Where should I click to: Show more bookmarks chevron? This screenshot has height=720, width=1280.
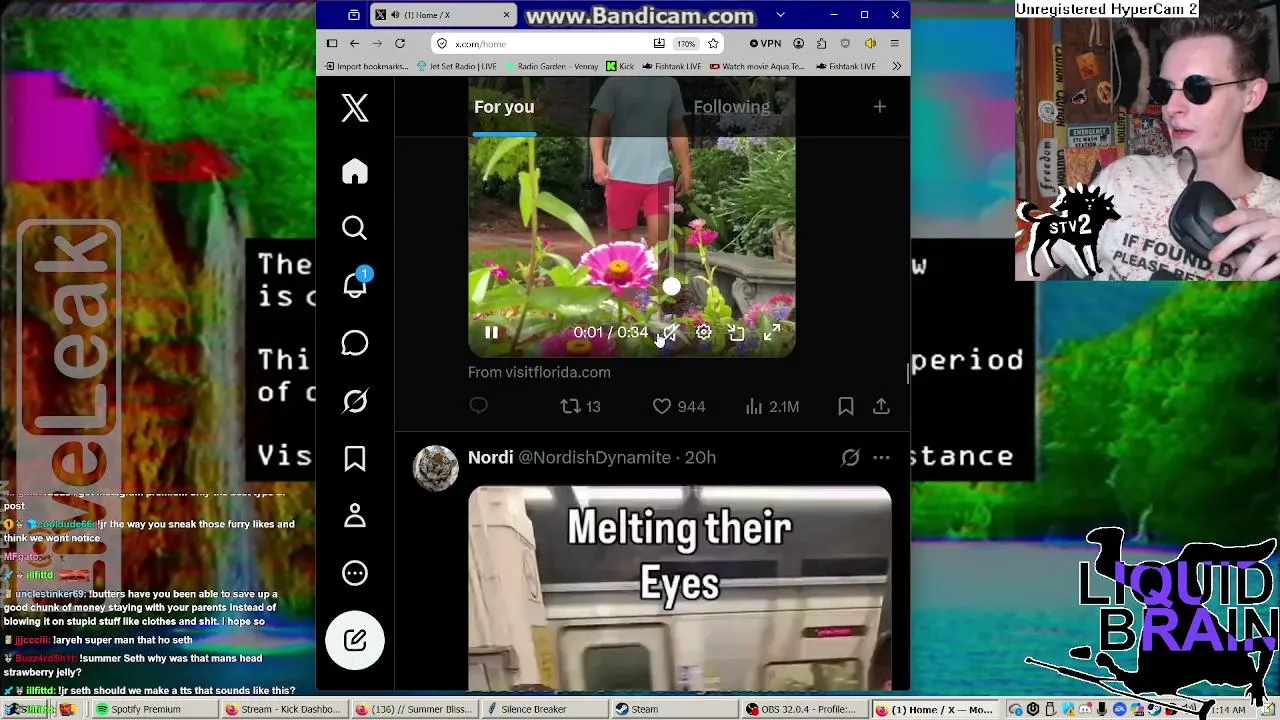[x=896, y=67]
